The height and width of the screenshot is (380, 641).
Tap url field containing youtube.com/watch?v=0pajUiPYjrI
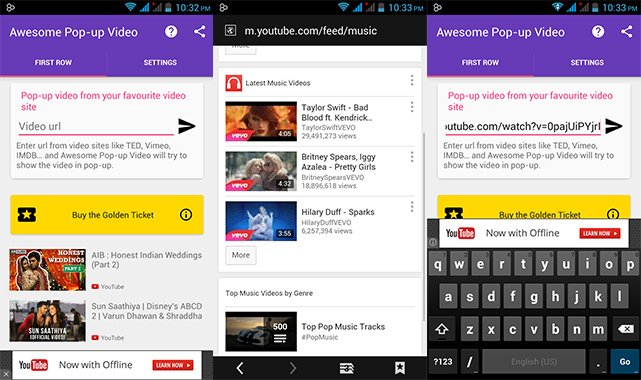tap(523, 126)
